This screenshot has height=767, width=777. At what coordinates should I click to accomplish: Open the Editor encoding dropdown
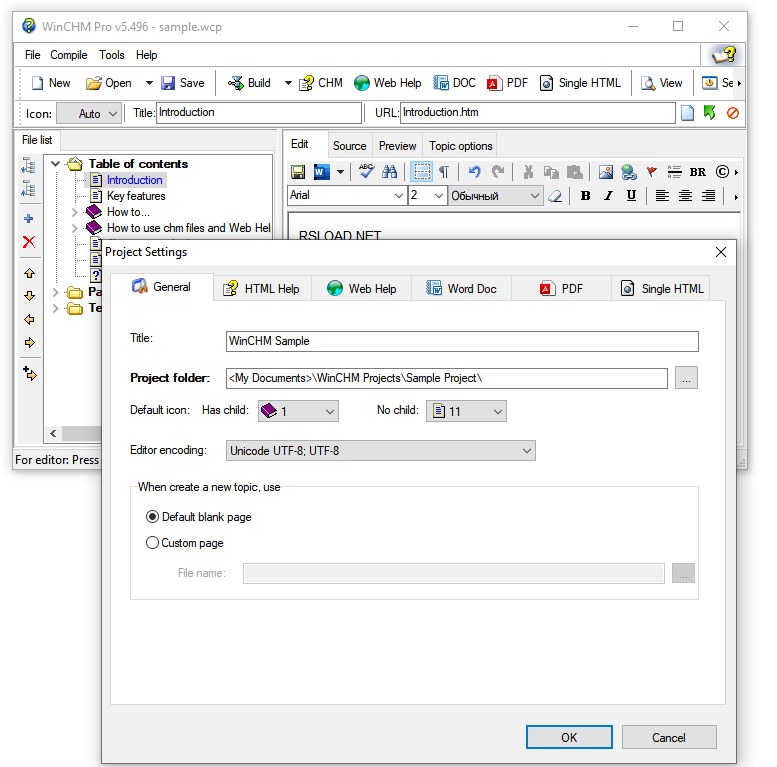point(380,451)
